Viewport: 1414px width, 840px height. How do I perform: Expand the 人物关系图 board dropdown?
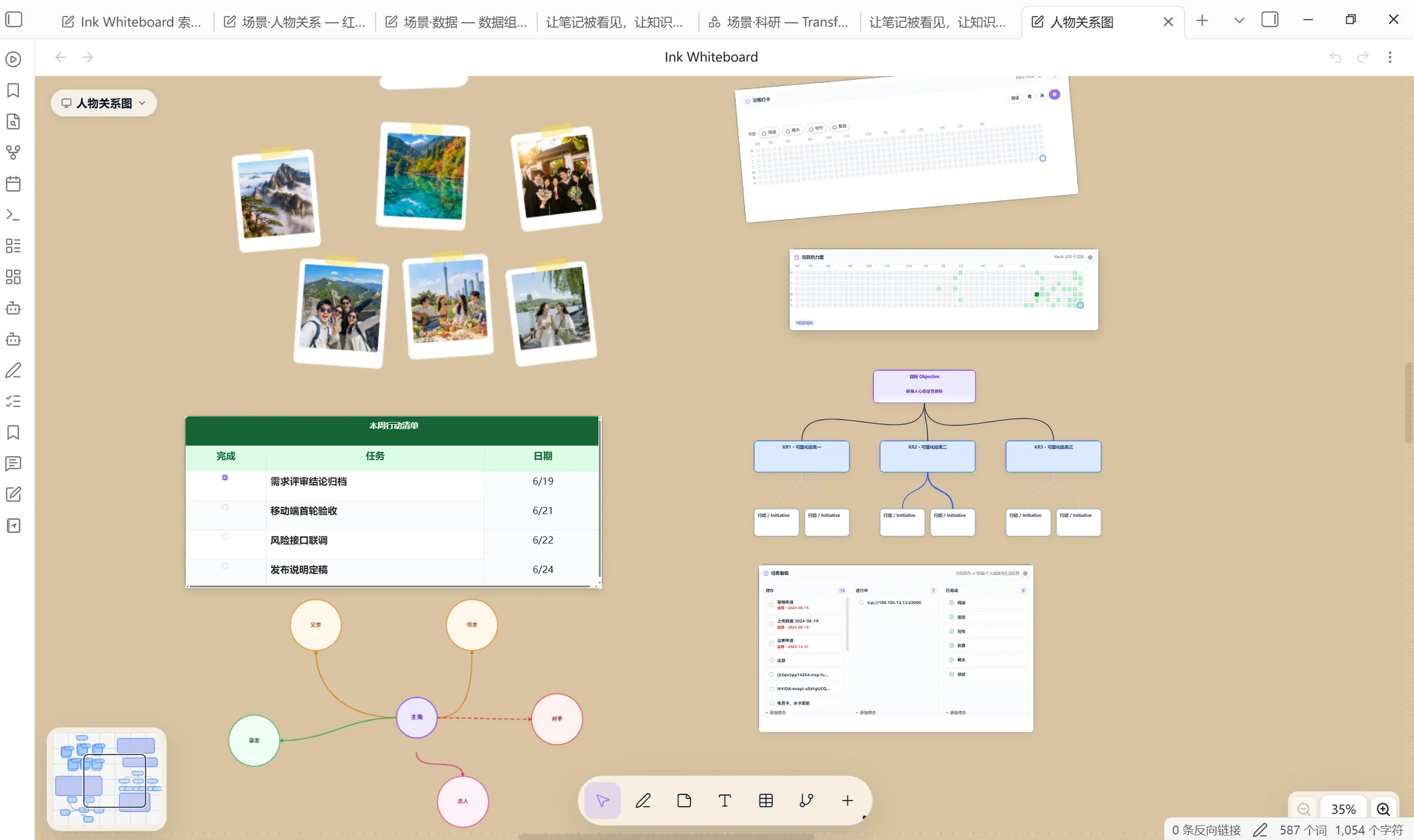click(x=103, y=103)
